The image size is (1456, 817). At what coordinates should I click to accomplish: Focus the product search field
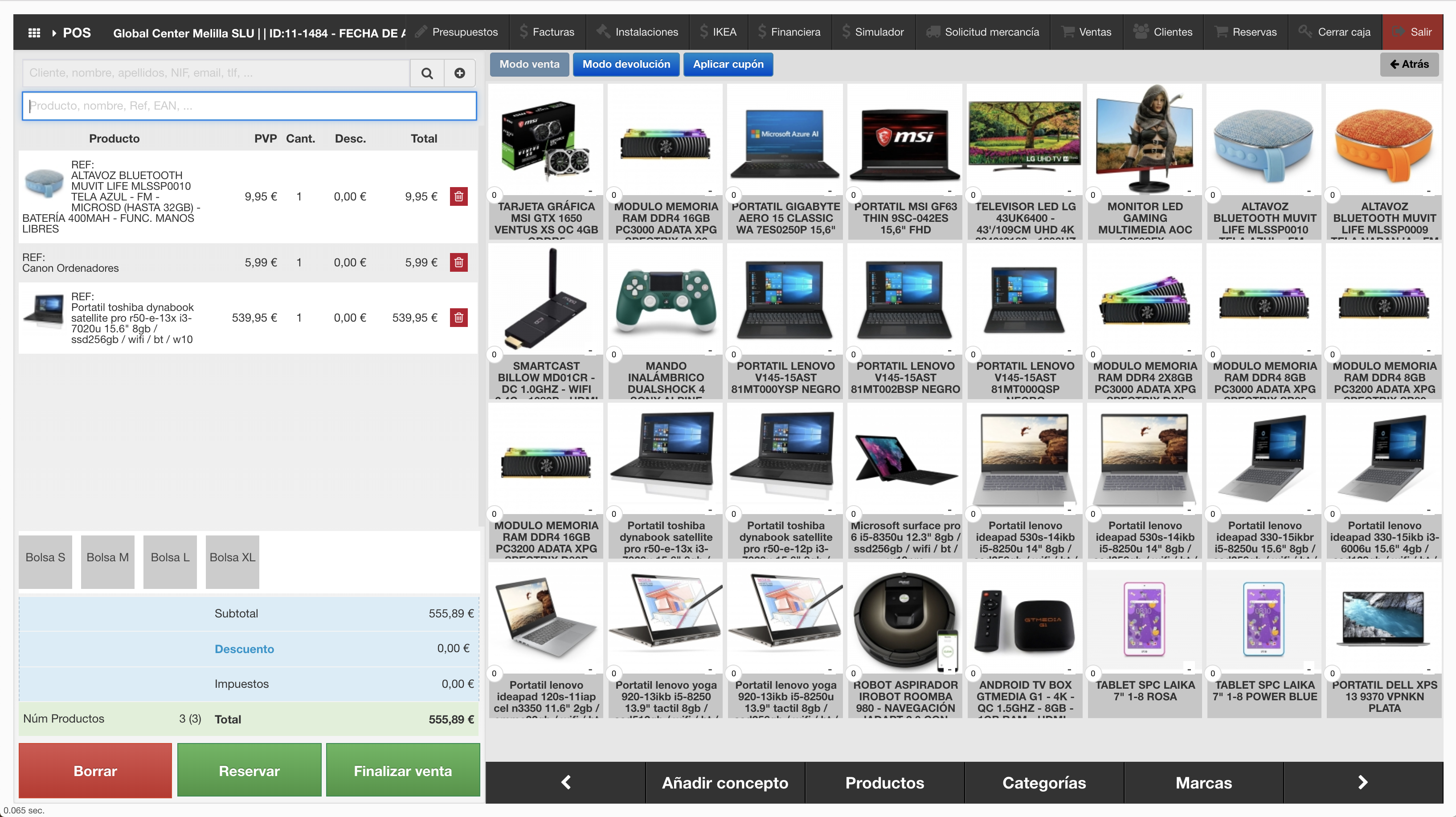[x=249, y=106]
